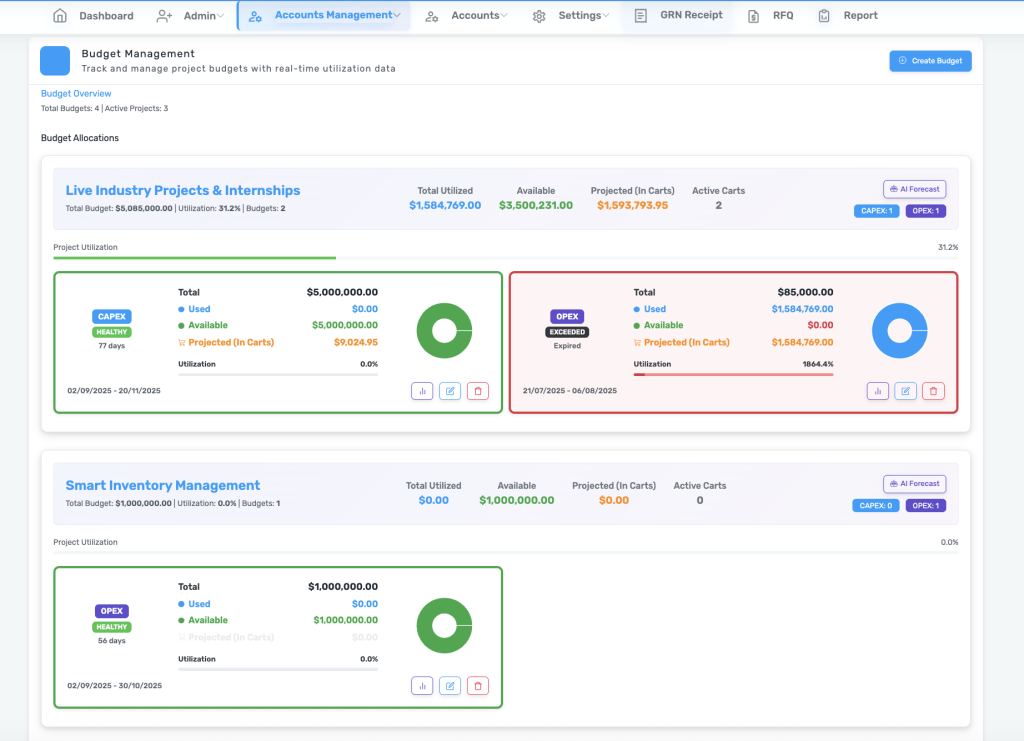The width and height of the screenshot is (1024, 741).
Task: Open the GRN Receipt page
Action: point(679,16)
